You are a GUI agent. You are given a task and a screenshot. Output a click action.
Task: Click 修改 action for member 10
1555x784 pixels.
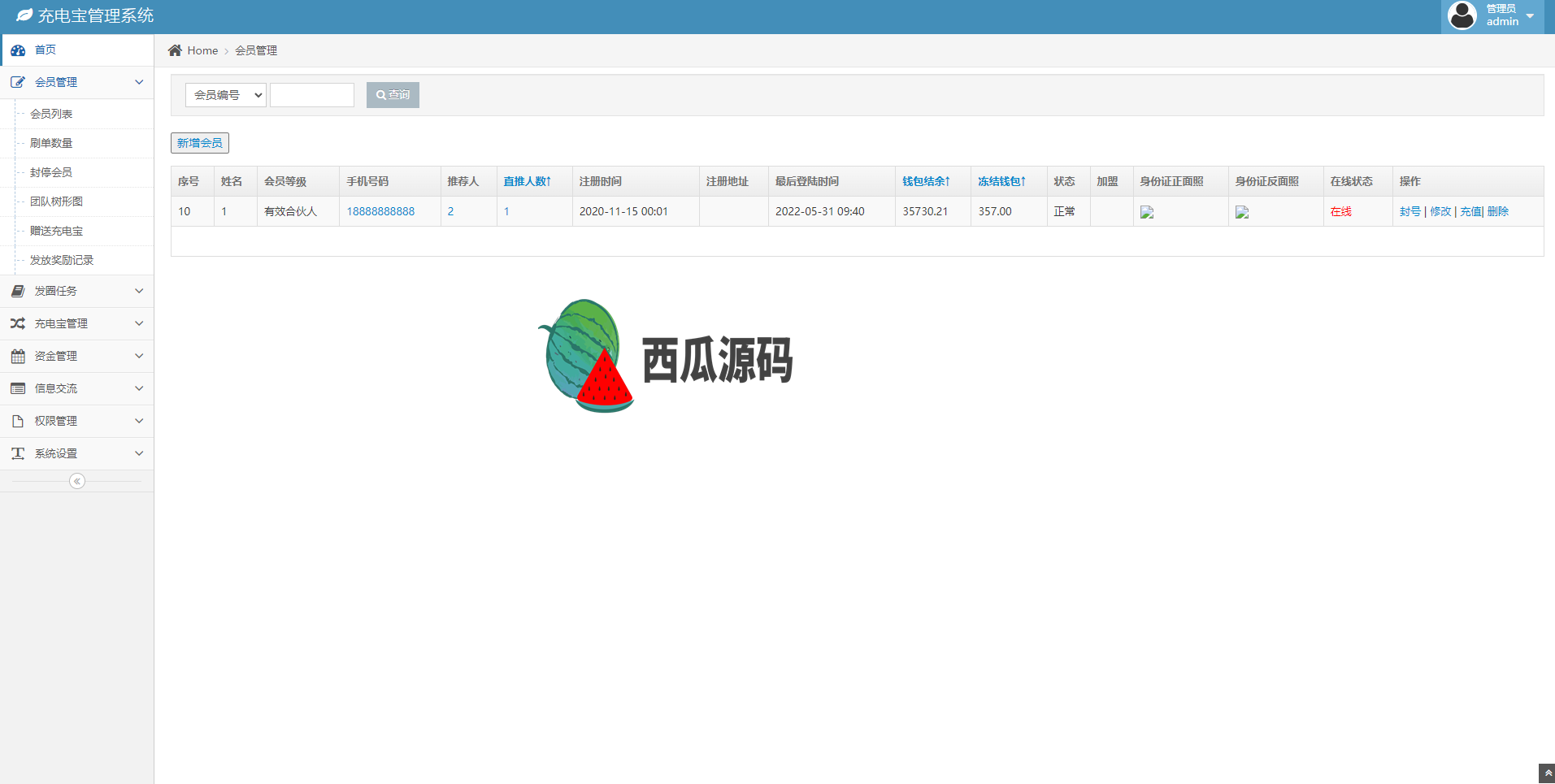pyautogui.click(x=1440, y=211)
